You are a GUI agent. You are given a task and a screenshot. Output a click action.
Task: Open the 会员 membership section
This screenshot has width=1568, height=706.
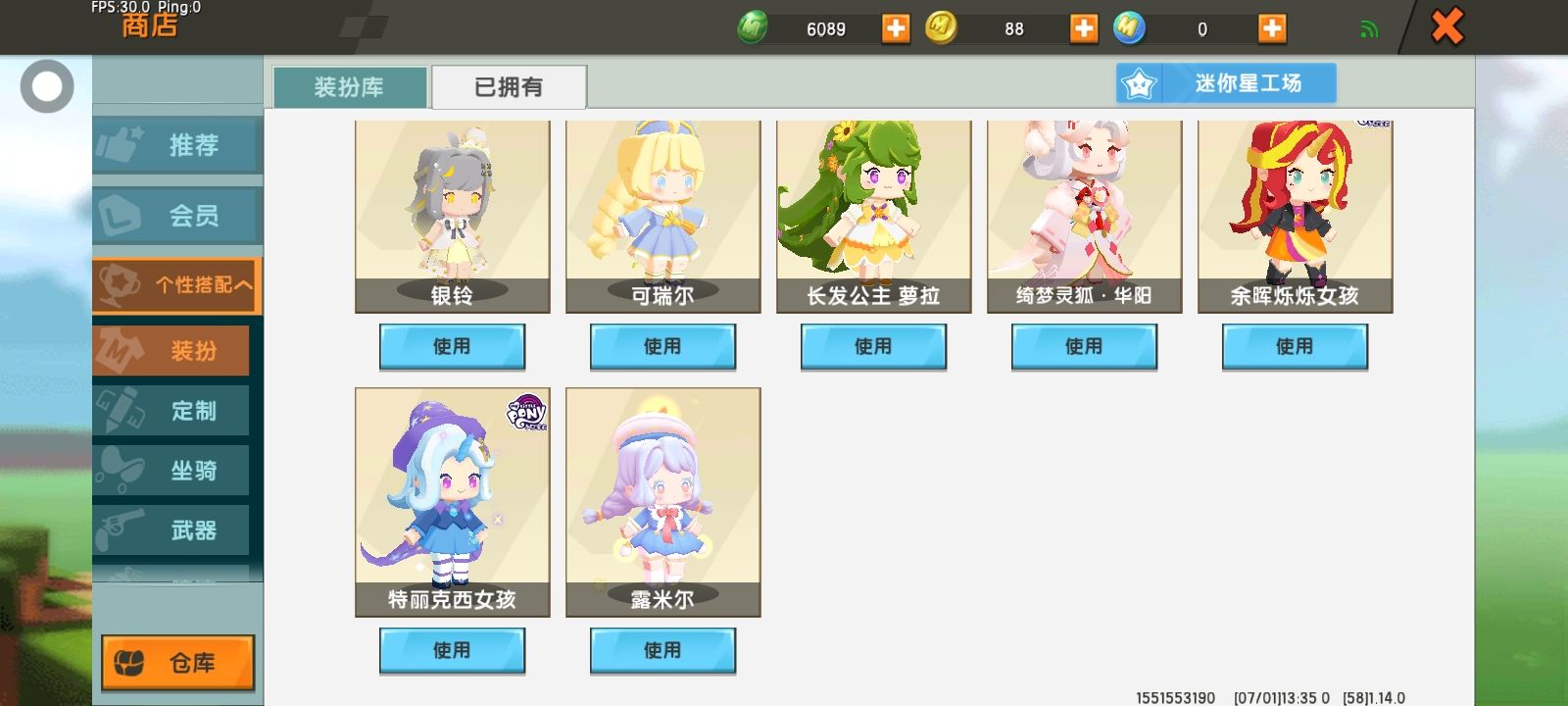[177, 216]
